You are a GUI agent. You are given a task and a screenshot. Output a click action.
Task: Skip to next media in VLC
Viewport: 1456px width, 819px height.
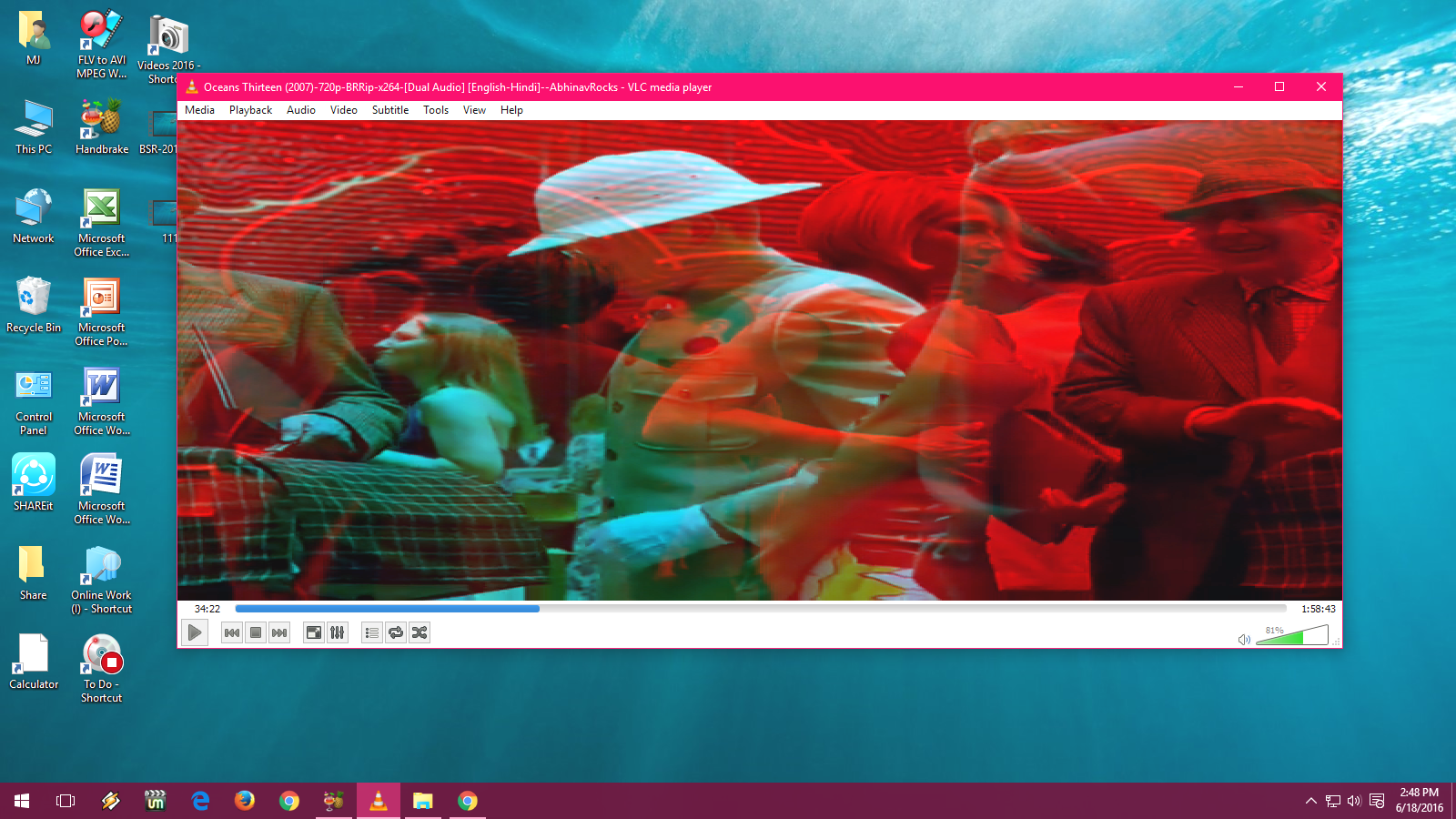coord(279,632)
